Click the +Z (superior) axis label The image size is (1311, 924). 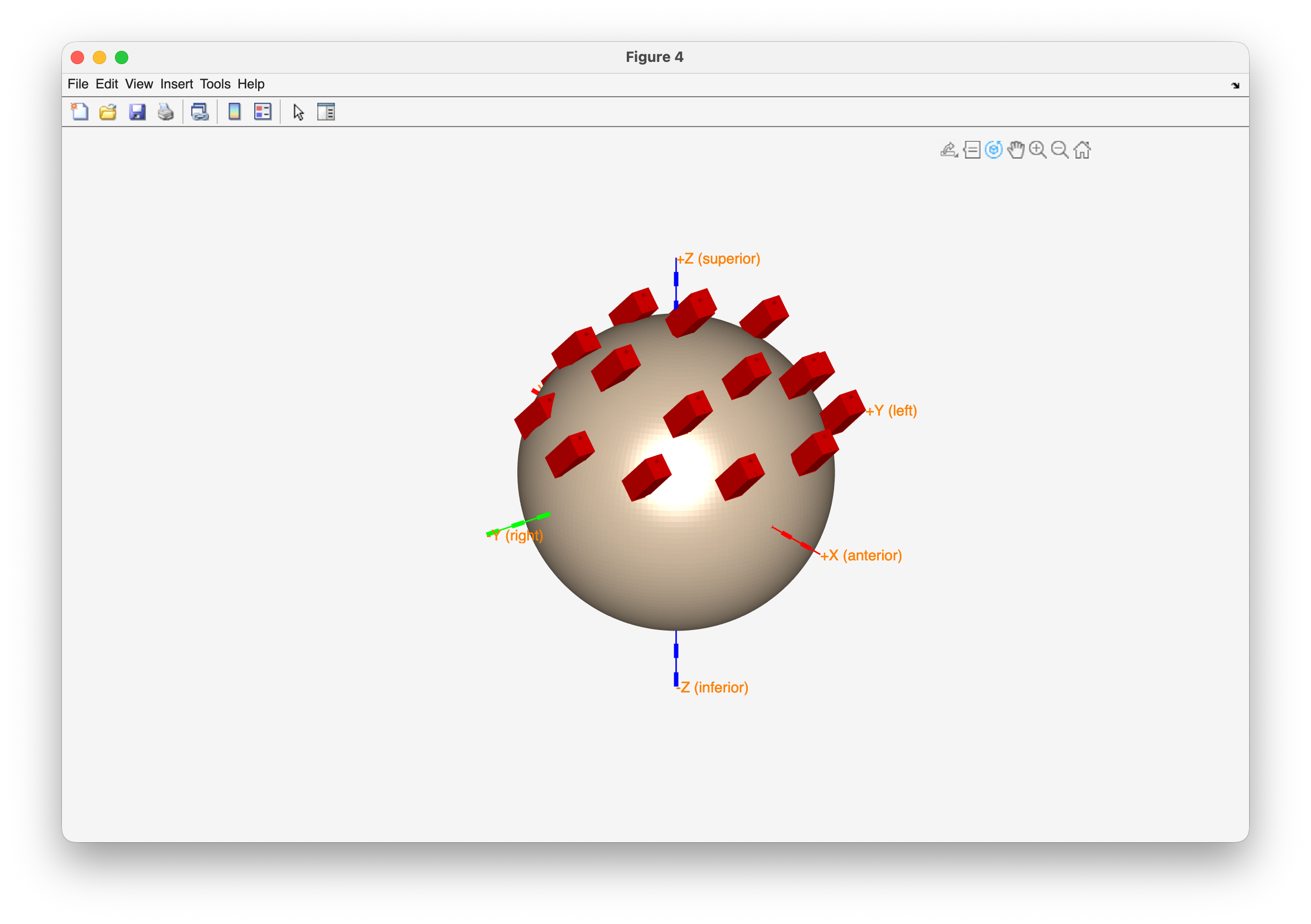point(719,259)
